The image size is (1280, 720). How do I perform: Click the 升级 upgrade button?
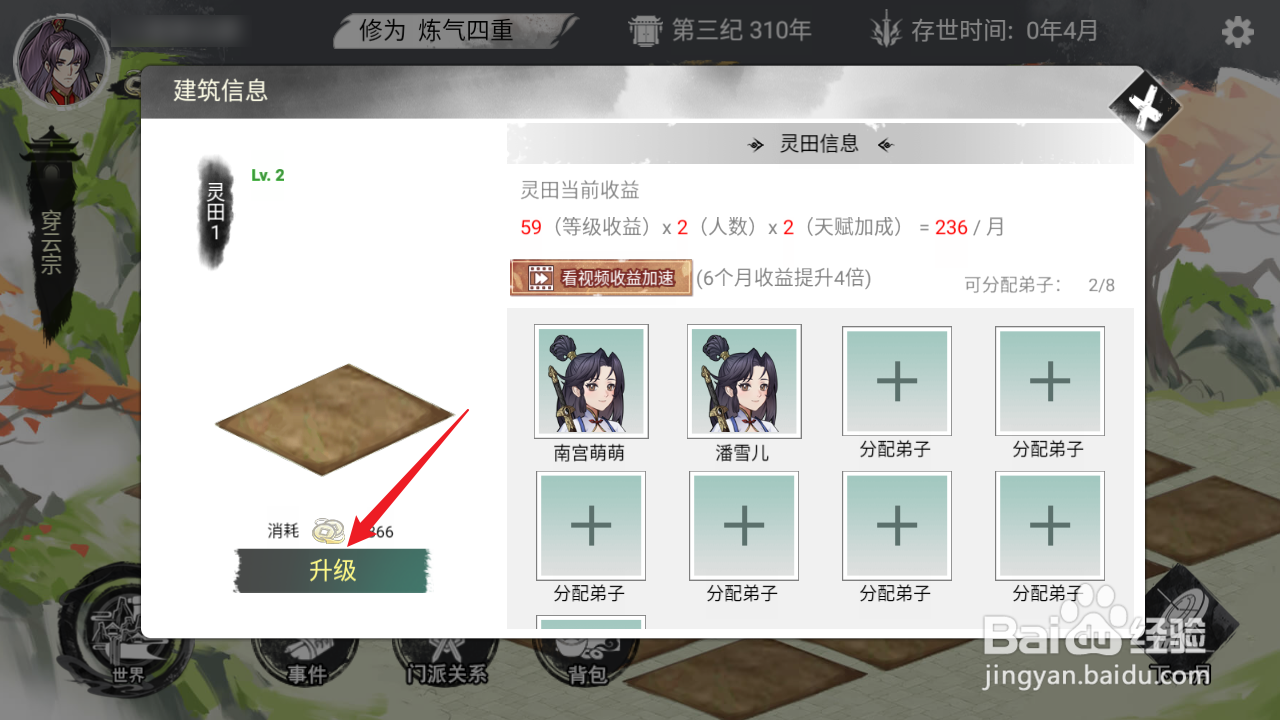pos(332,571)
